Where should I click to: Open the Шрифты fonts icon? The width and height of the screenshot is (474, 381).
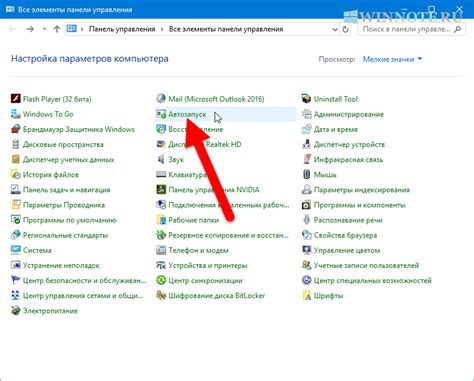click(306, 295)
